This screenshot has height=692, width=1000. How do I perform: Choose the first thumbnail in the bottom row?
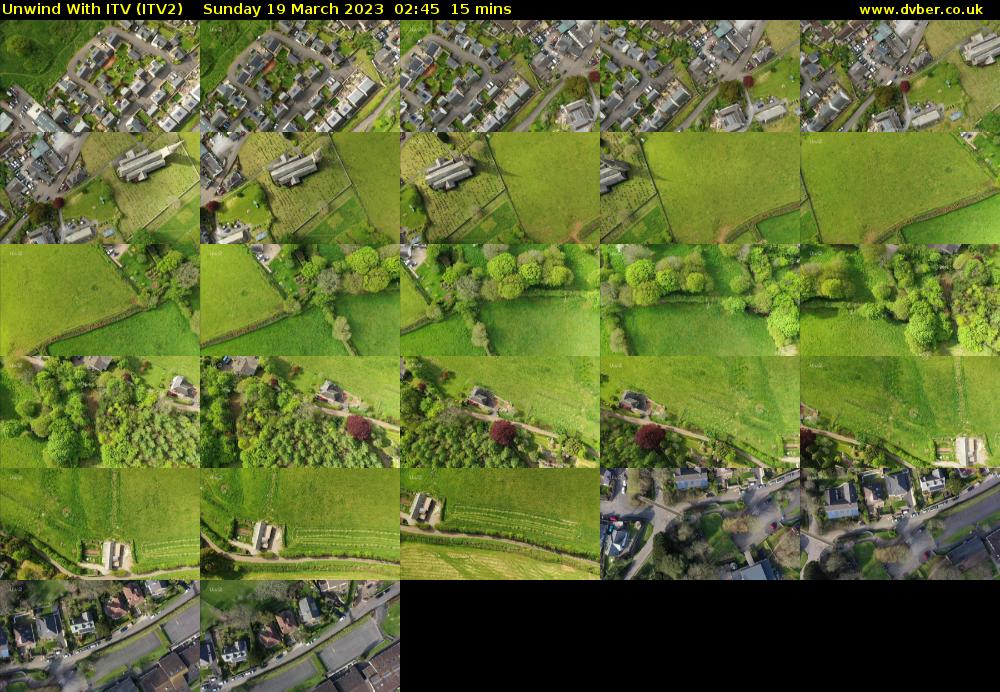[100, 636]
